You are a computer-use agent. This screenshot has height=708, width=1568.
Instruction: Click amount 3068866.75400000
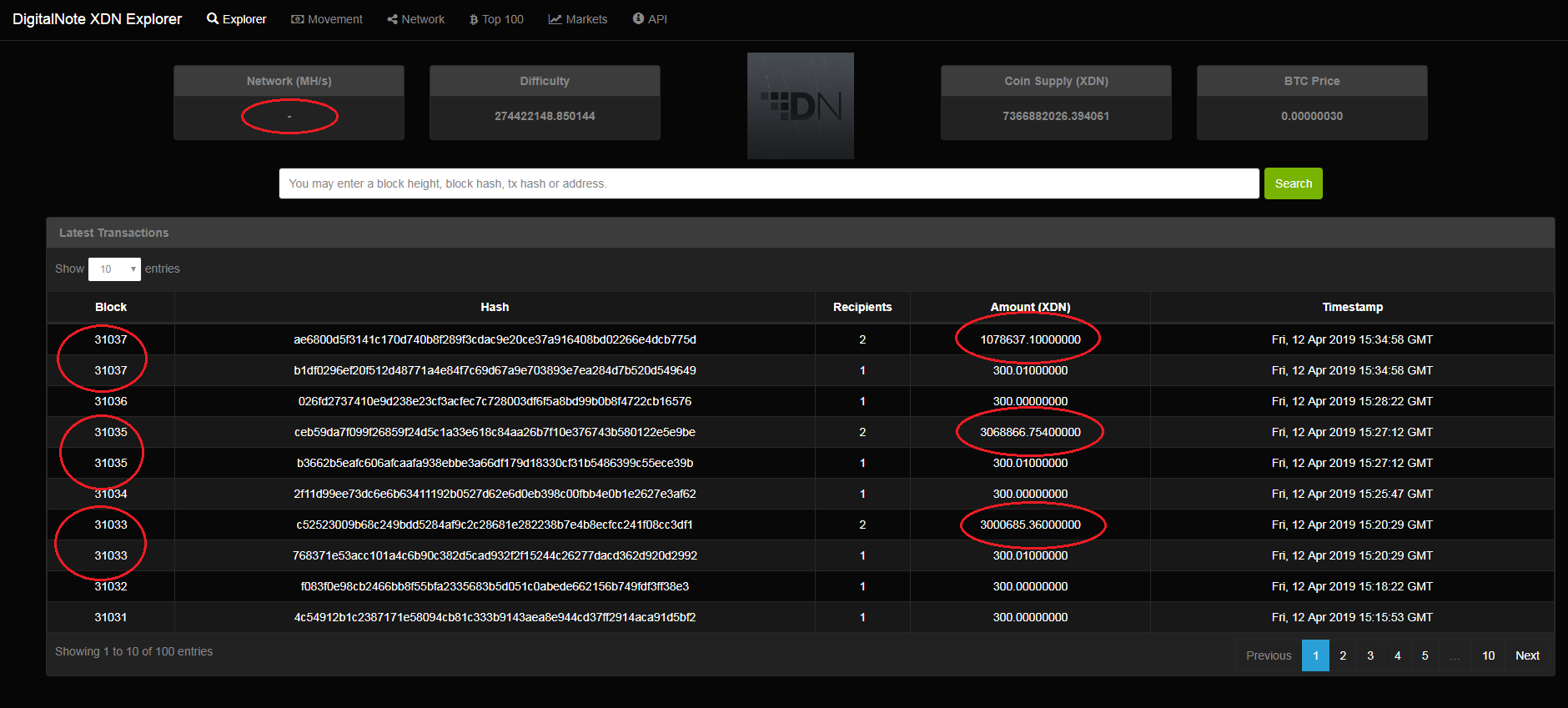click(1030, 432)
